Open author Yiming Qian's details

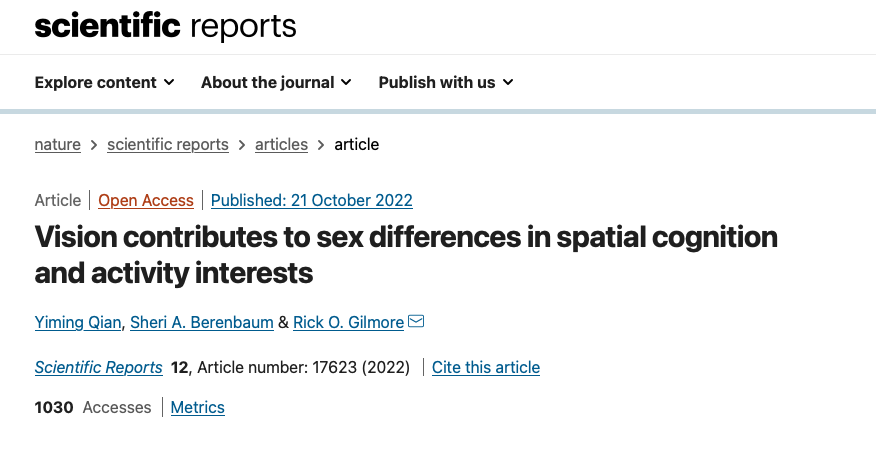[x=77, y=322]
